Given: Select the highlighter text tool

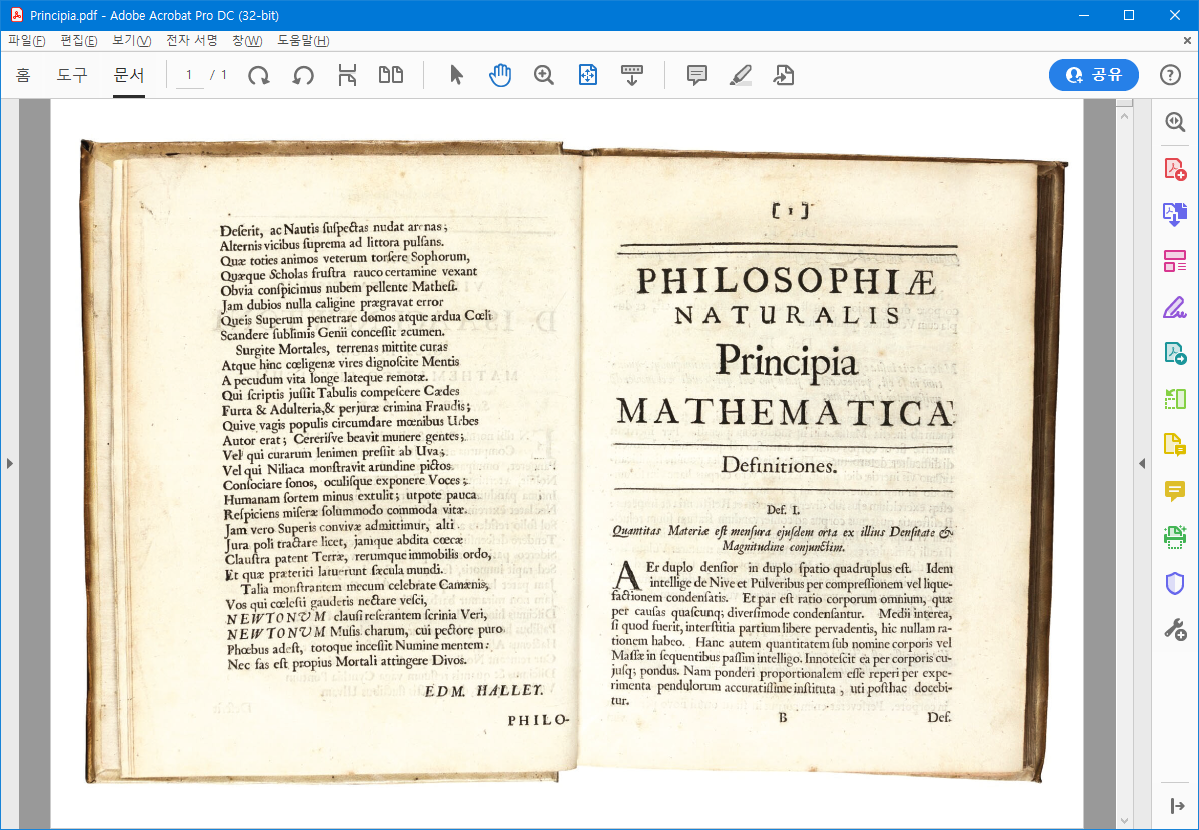Looking at the screenshot, I should (x=740, y=75).
